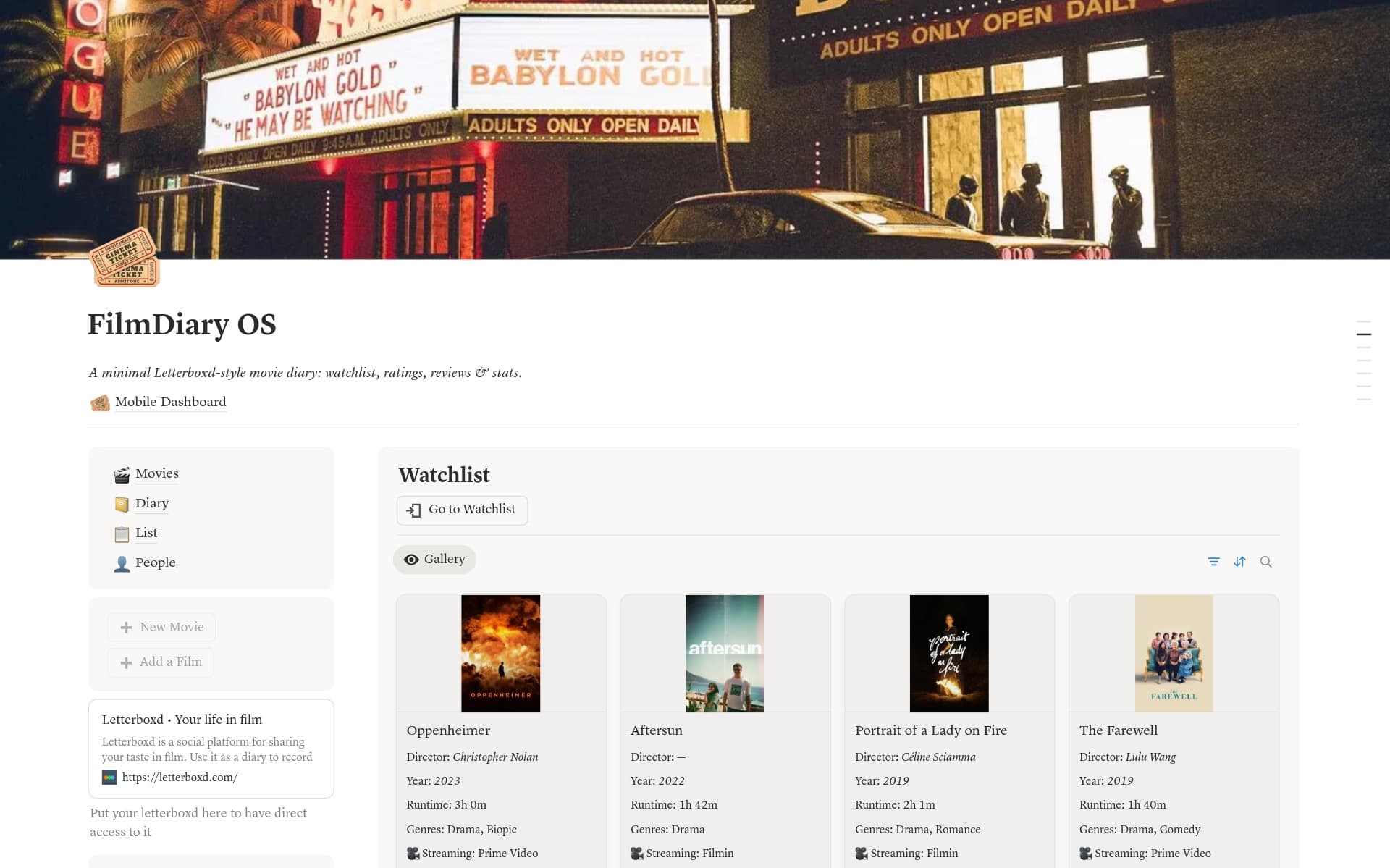
Task: Click the cinema ticket icon beside Mobile Dashboard
Action: [100, 403]
